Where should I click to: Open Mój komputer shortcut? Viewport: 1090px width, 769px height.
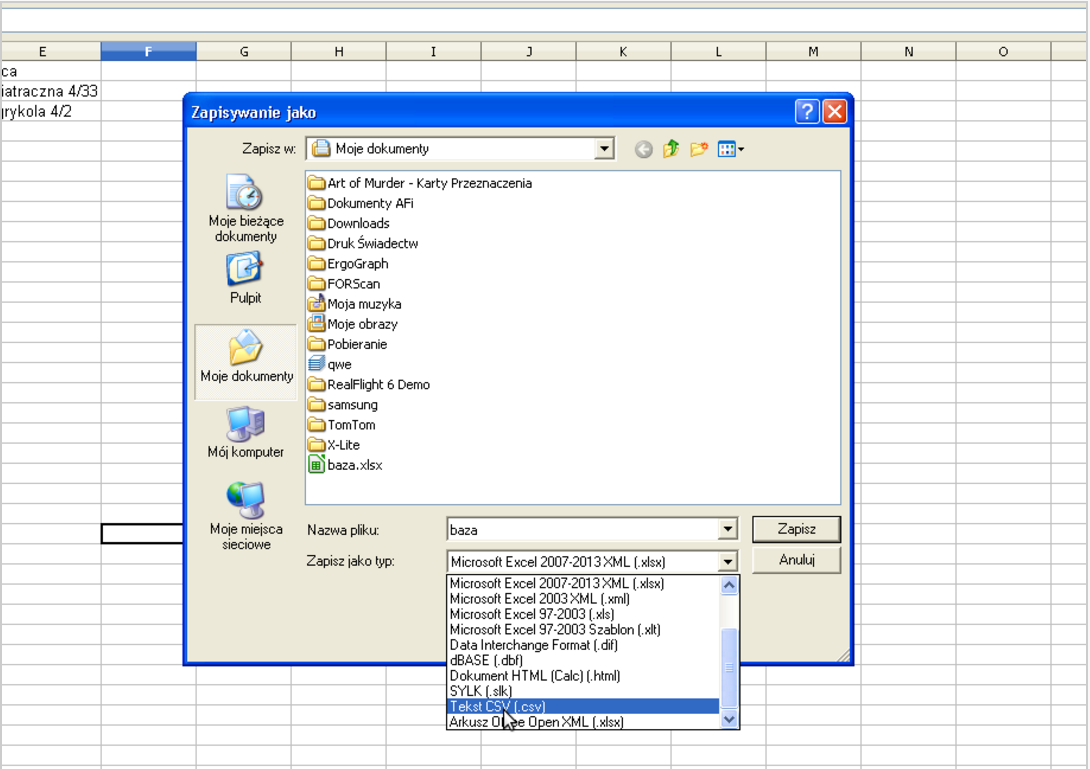[245, 433]
